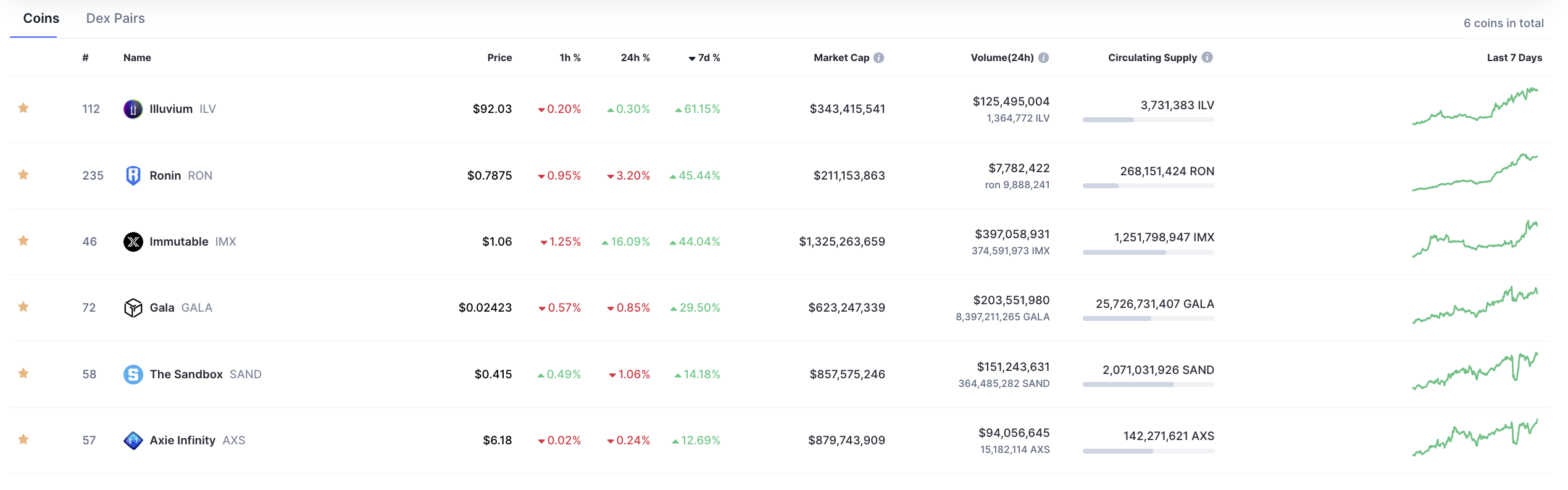Open the Gala GALA coin page
1568x490 pixels.
181,307
